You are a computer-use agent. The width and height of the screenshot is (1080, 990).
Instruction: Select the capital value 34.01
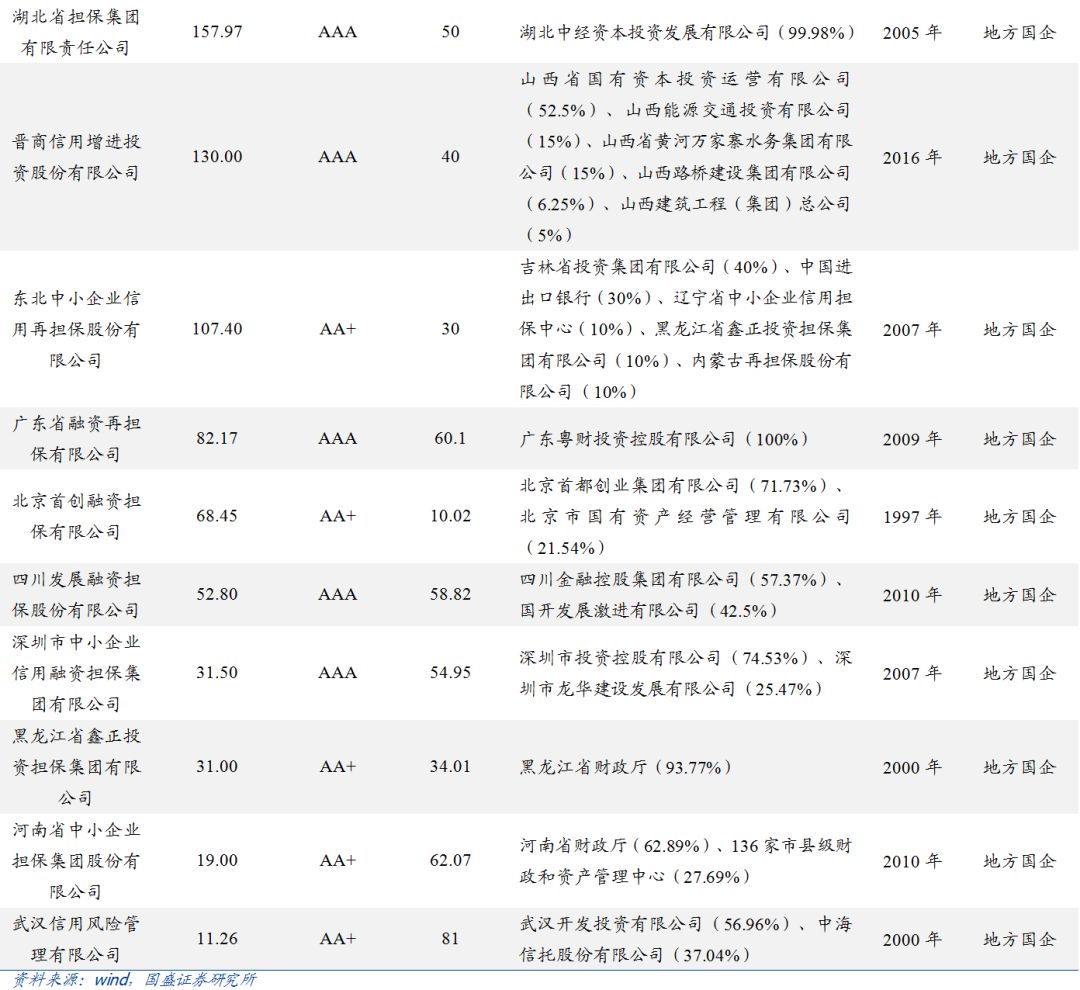450,766
